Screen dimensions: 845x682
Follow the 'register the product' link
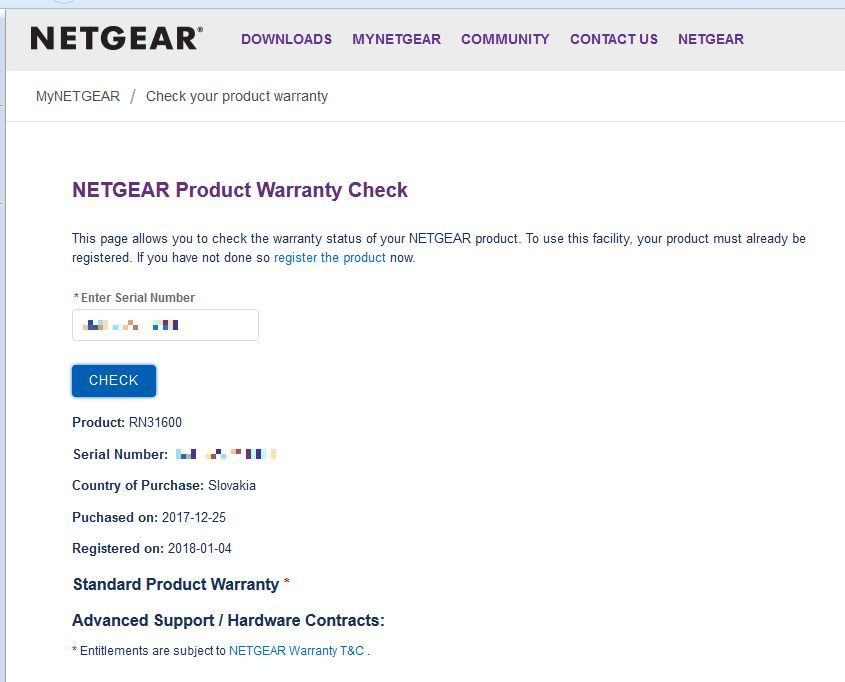click(329, 258)
